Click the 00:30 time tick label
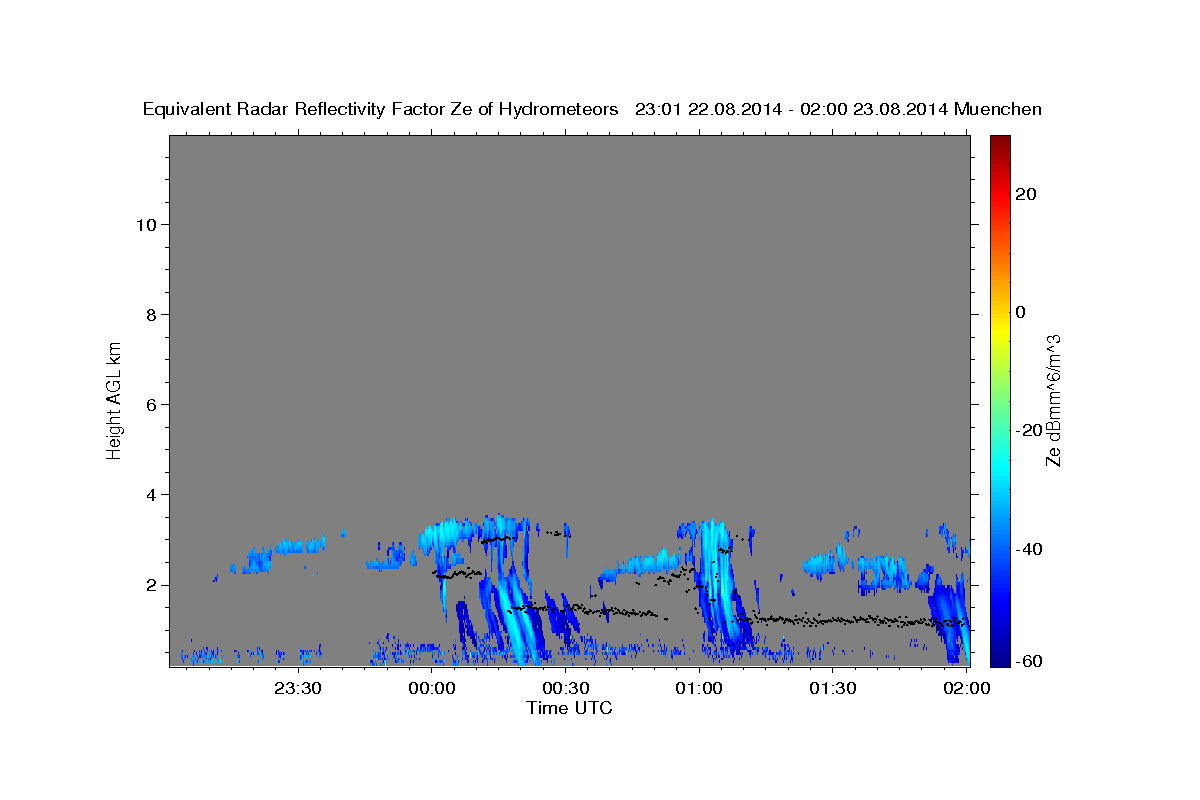Screen dimensions: 1200x800 565,688
